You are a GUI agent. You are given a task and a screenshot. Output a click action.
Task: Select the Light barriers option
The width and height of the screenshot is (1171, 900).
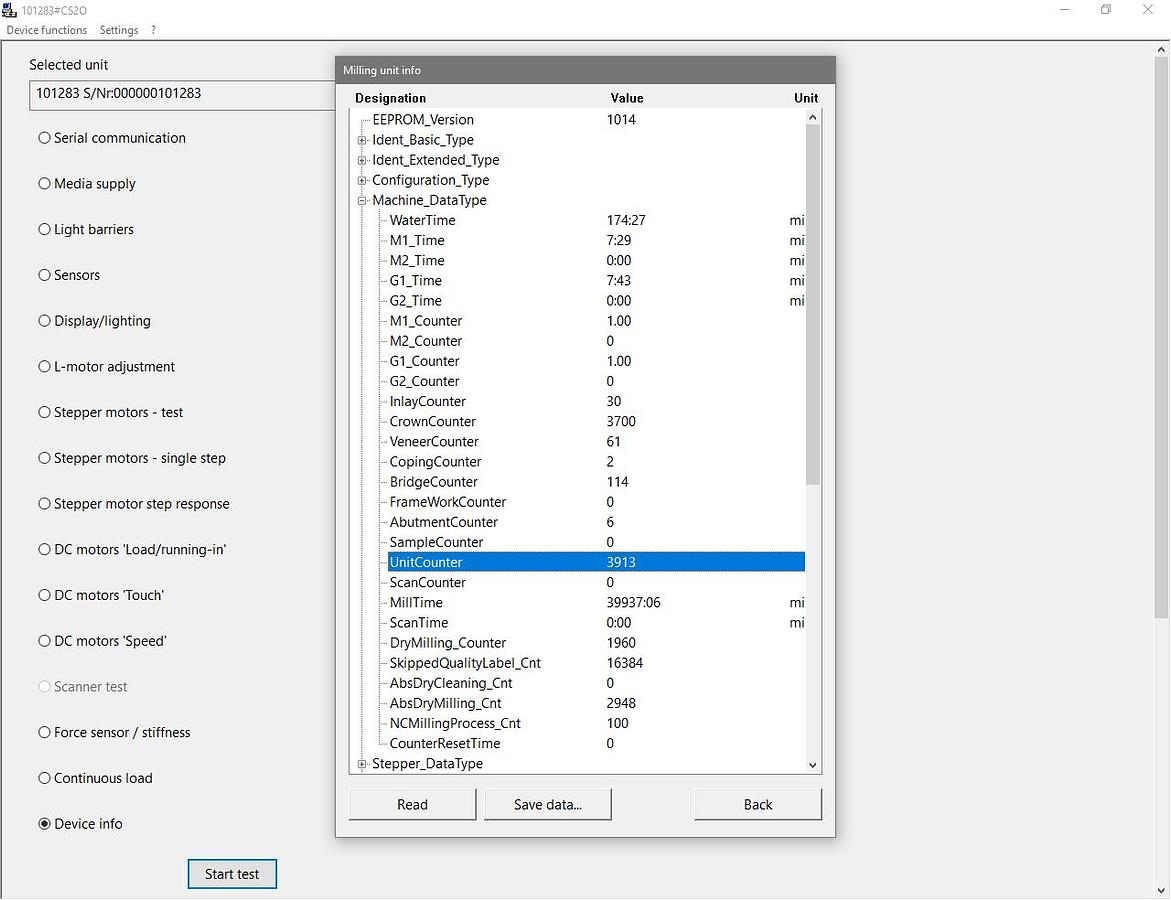[x=44, y=229]
